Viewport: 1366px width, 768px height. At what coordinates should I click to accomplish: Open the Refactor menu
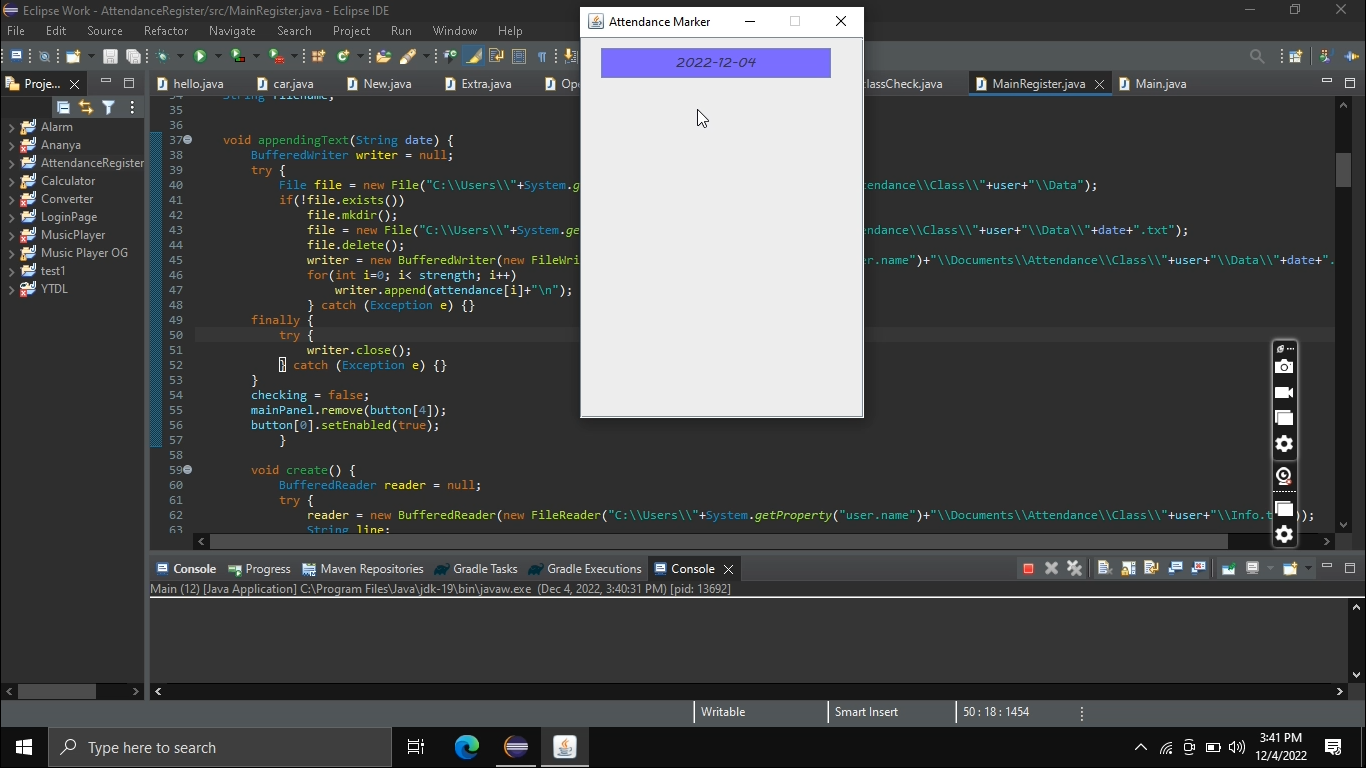166,31
